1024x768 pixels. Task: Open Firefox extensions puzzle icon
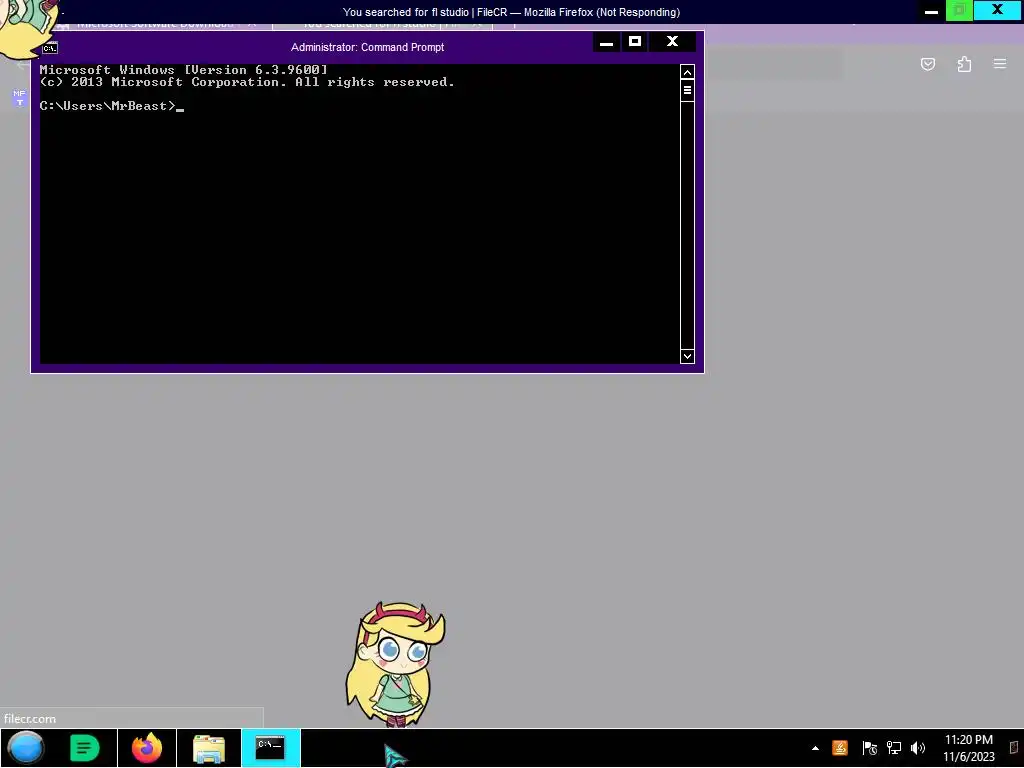964,64
